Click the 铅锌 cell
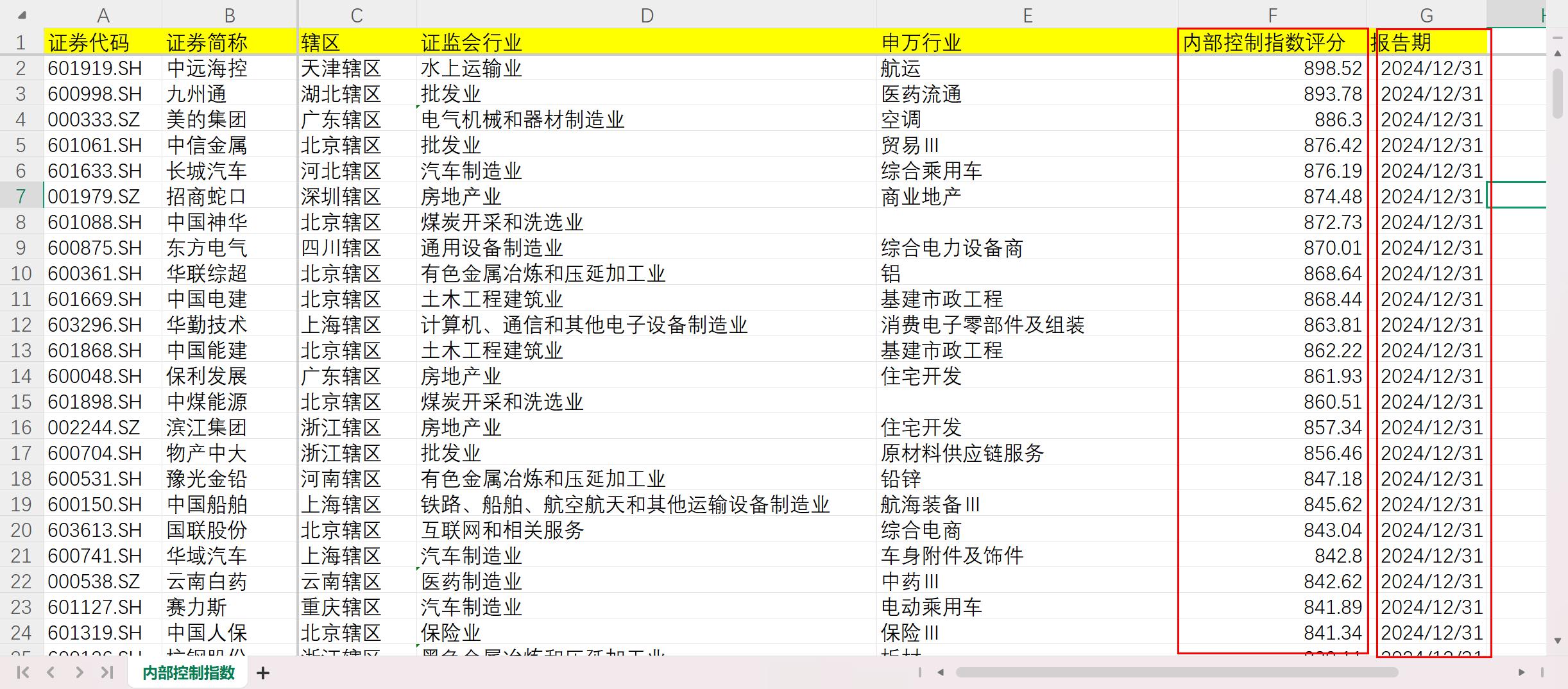The height and width of the screenshot is (689, 1568). [x=1027, y=479]
